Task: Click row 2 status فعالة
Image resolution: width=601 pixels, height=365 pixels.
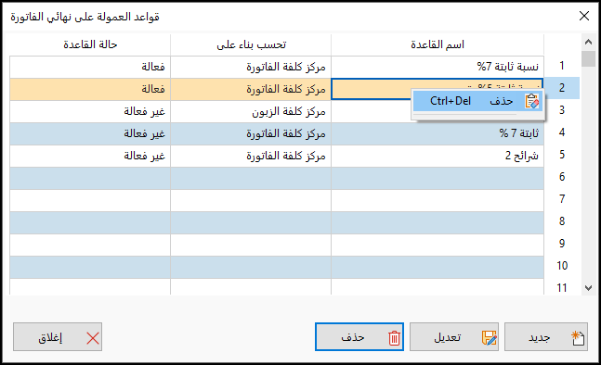Action: tap(90, 89)
